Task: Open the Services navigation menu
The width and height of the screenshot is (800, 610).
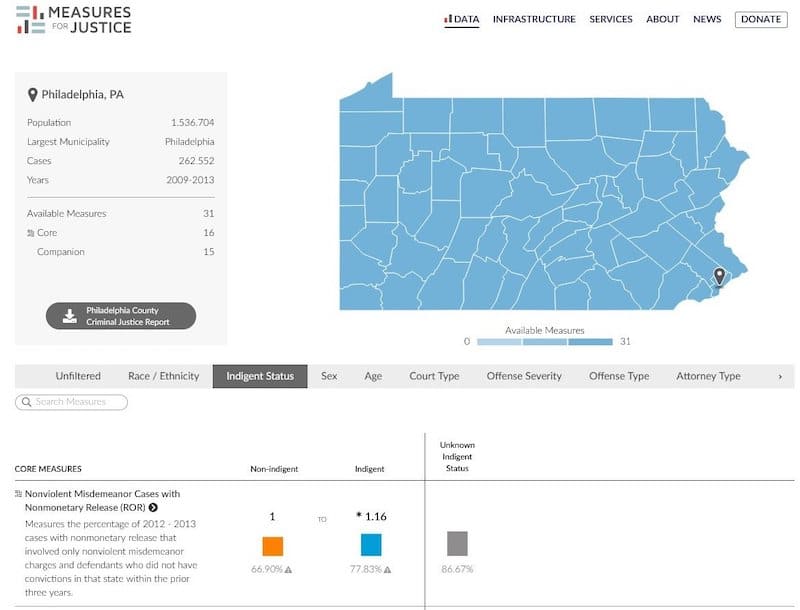Action: click(x=610, y=19)
